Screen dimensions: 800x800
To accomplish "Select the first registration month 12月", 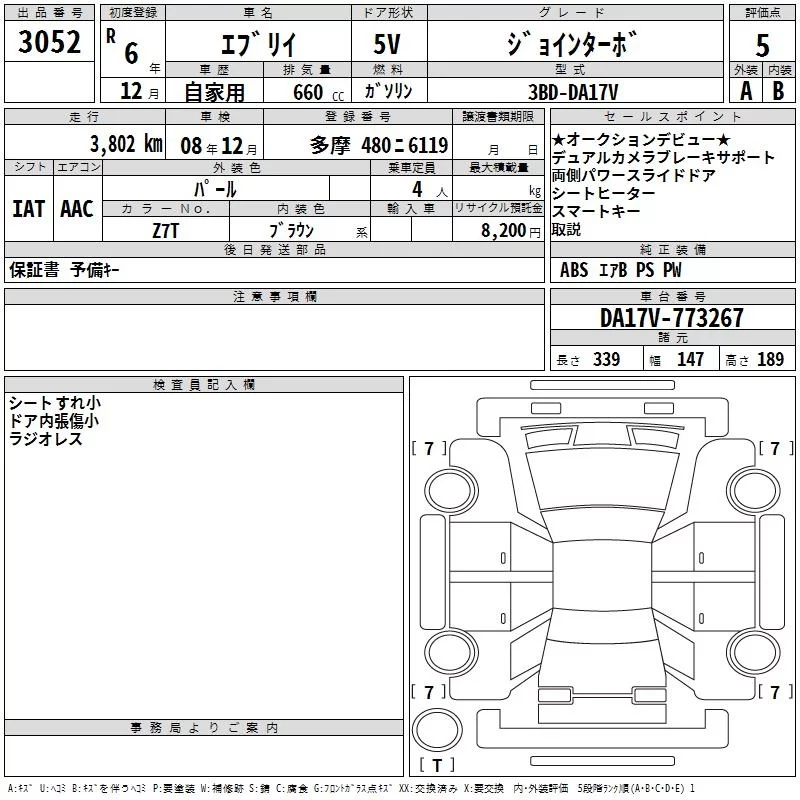I will (x=140, y=91).
